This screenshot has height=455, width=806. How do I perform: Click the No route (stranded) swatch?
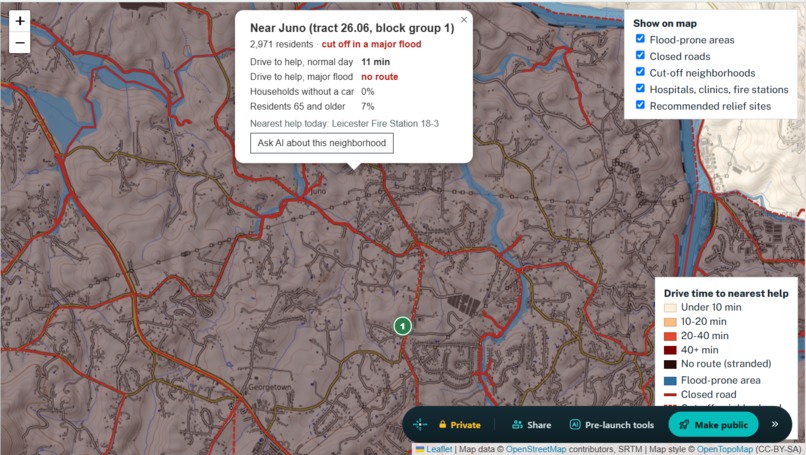[670, 364]
